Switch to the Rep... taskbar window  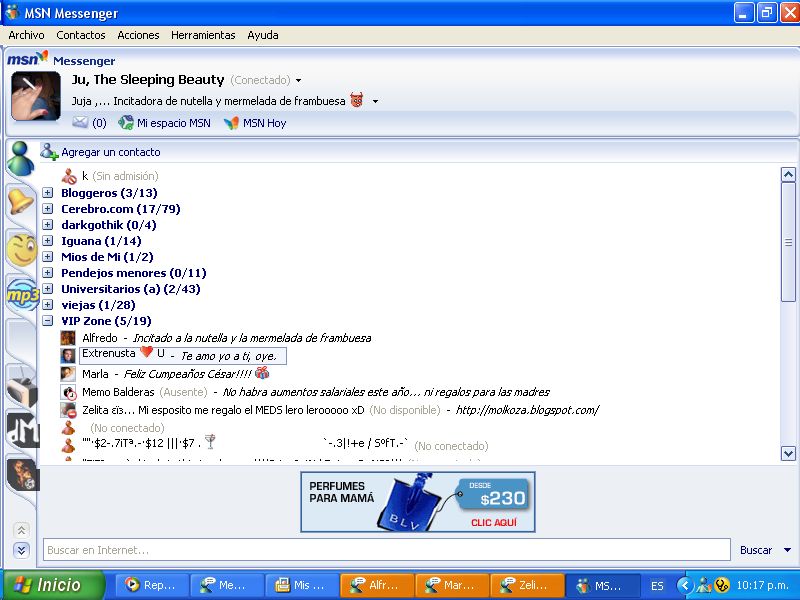(152, 585)
